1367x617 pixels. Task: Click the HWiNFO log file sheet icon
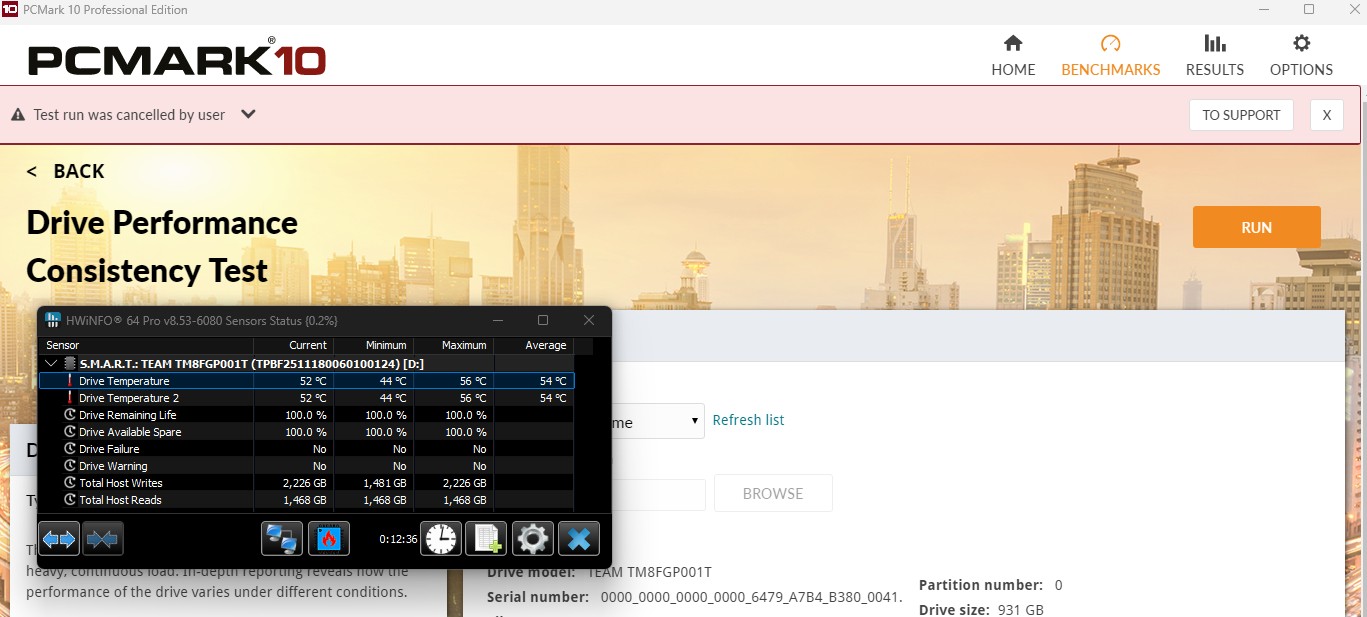[x=486, y=539]
